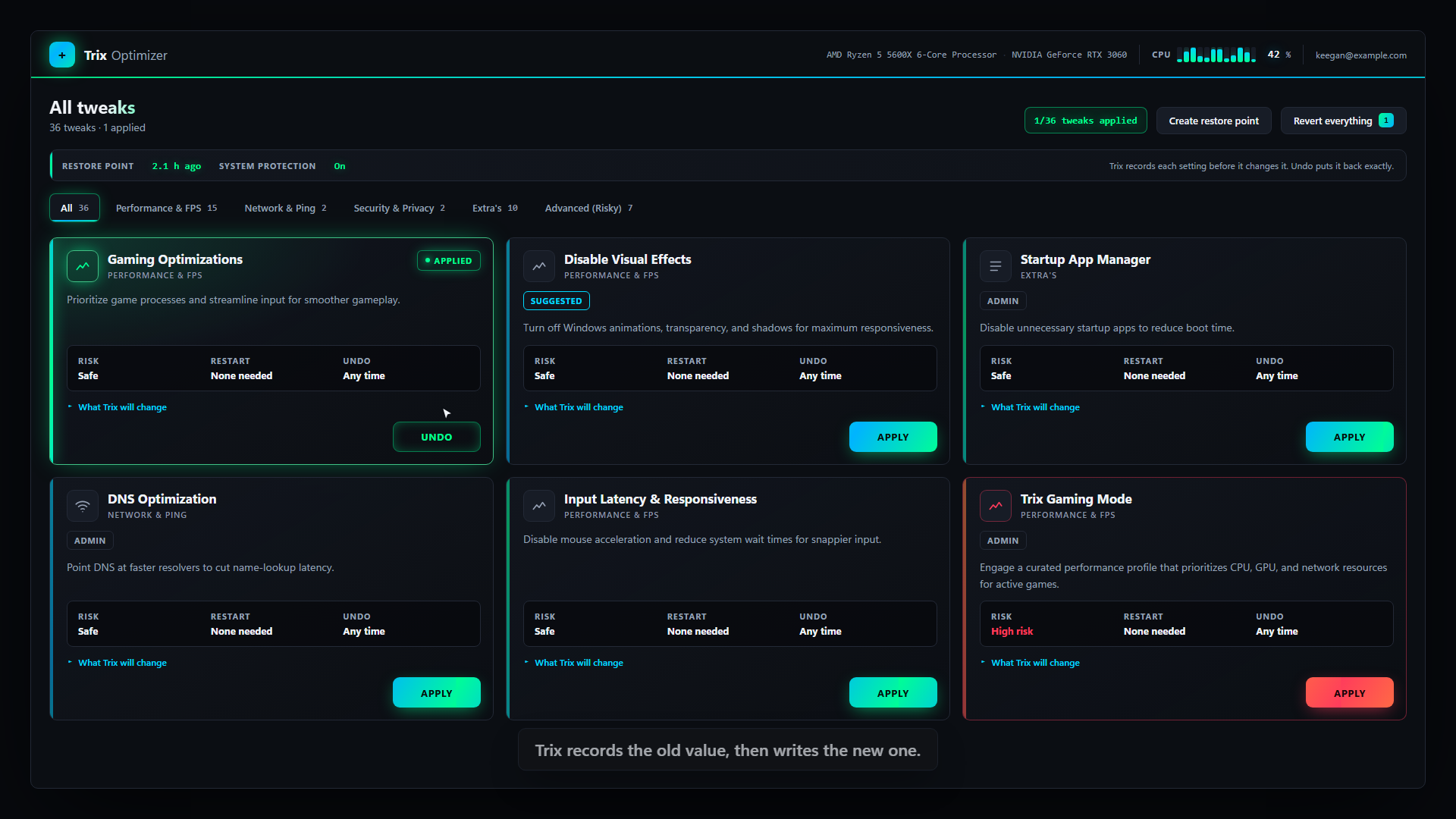The width and height of the screenshot is (1456, 819).
Task: Expand 'What Trix will change' under Gaming Optimizations
Action: click(x=118, y=407)
